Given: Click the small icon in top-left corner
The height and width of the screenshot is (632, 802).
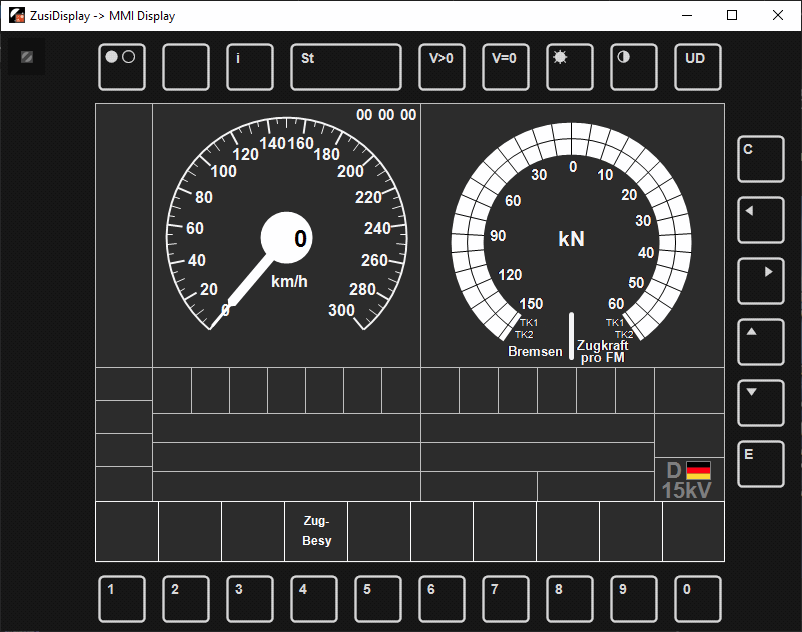Looking at the screenshot, I should coord(27,58).
